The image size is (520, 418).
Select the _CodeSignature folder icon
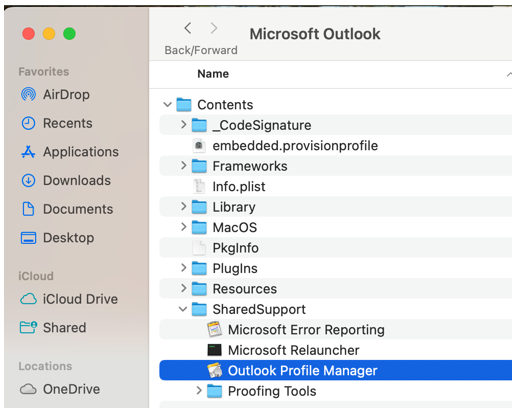(x=199, y=125)
